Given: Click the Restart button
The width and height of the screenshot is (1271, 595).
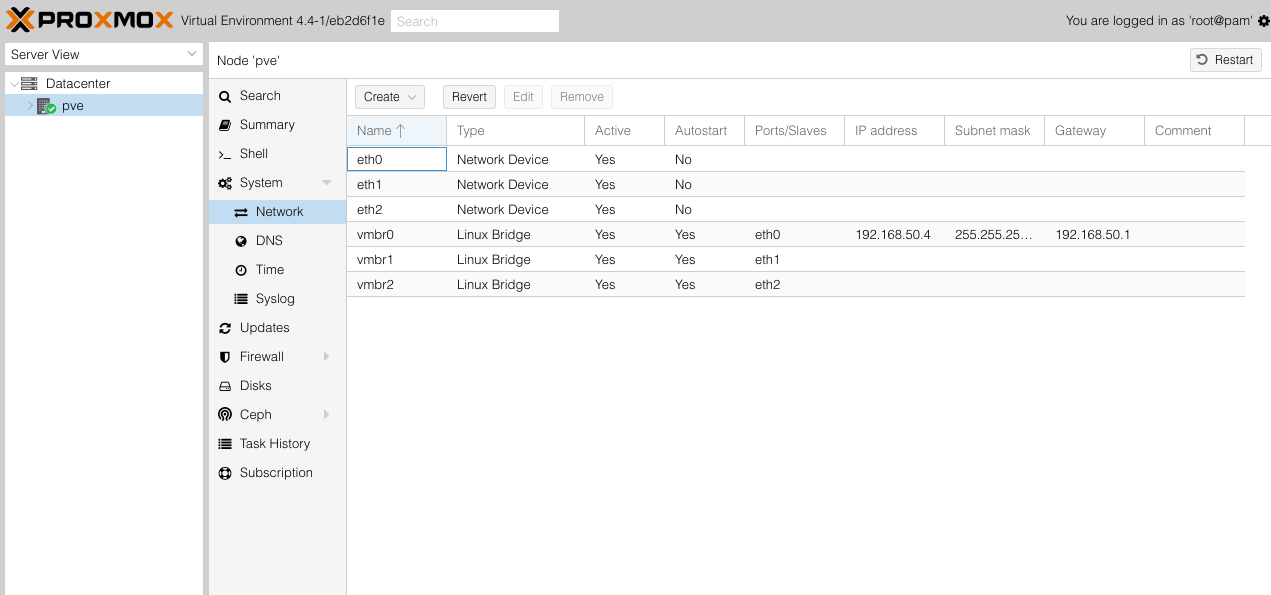Looking at the screenshot, I should point(1225,60).
